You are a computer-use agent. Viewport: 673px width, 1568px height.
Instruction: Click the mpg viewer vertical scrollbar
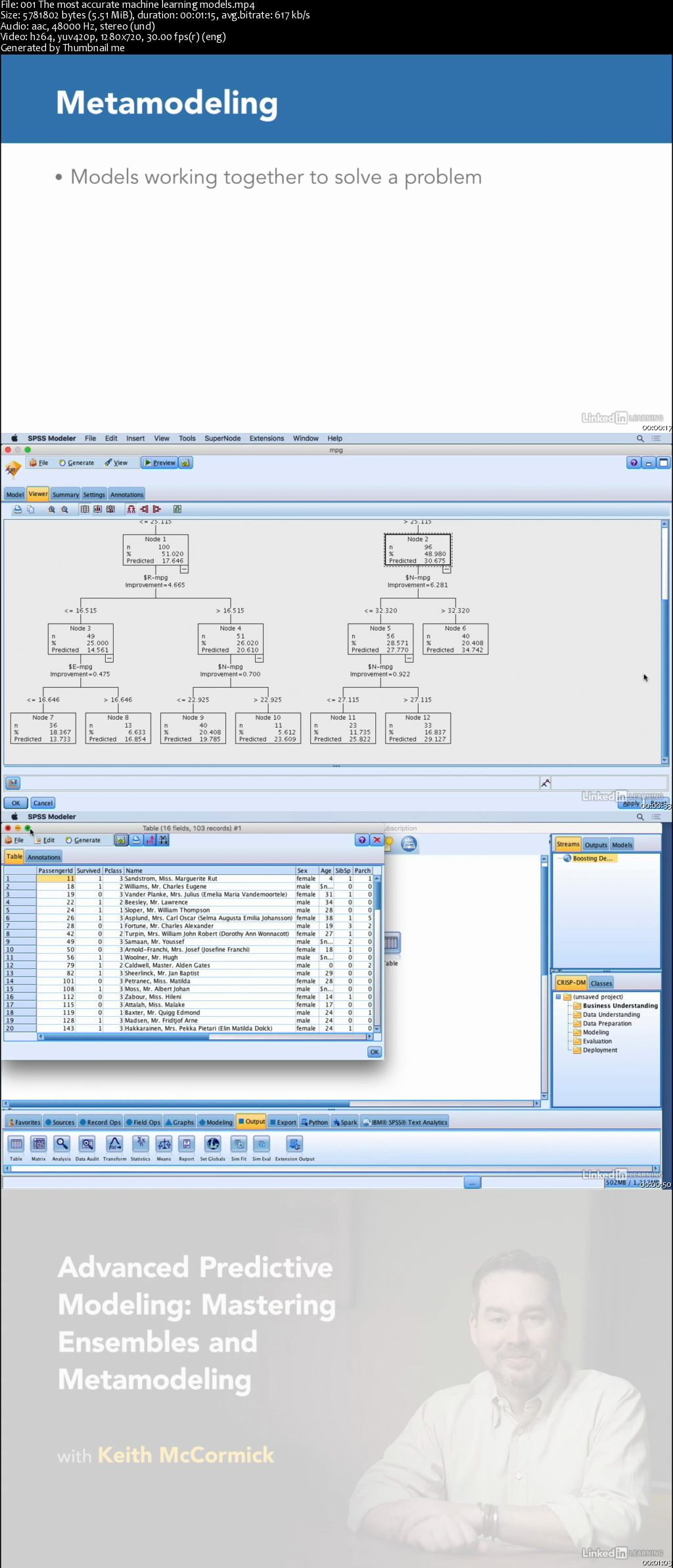click(664, 642)
